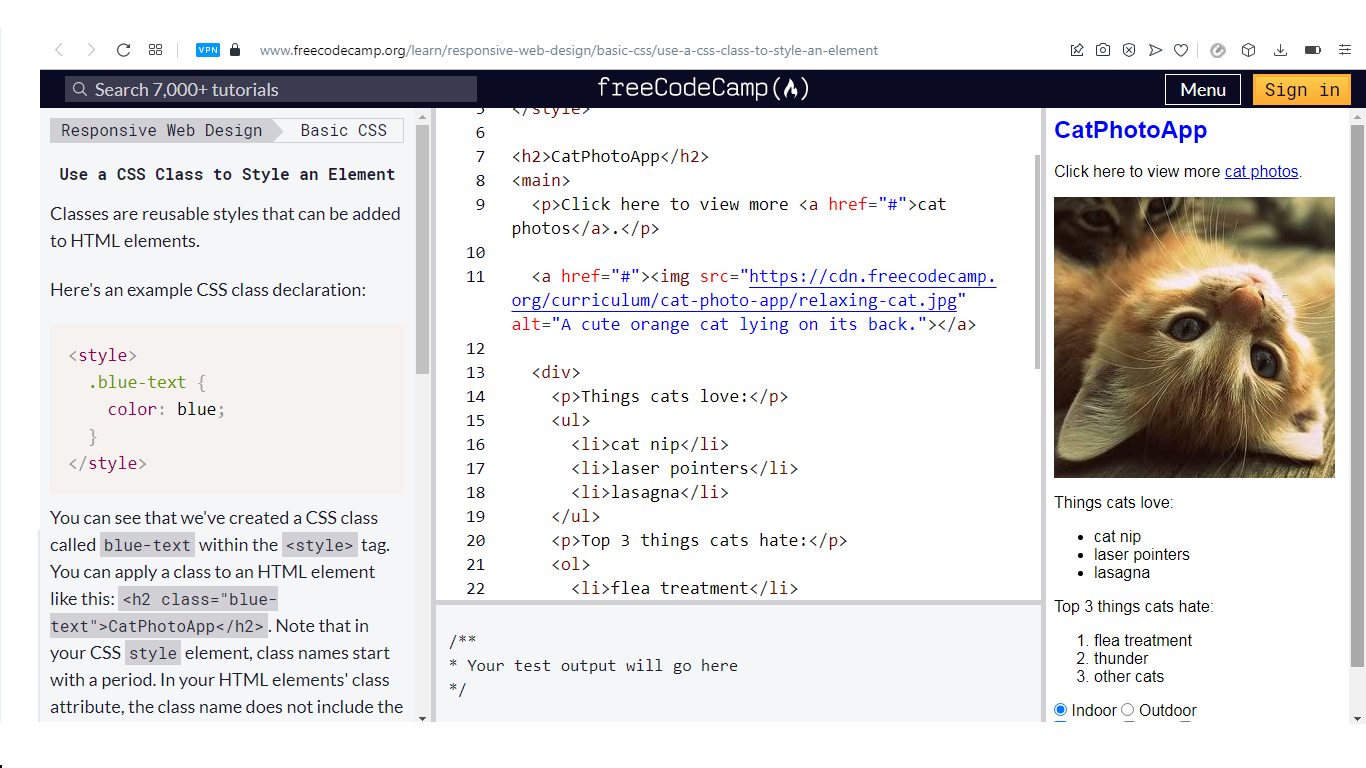This screenshot has width=1366, height=768.
Task: Click '.blue-text {' in example code
Action: 147,382
